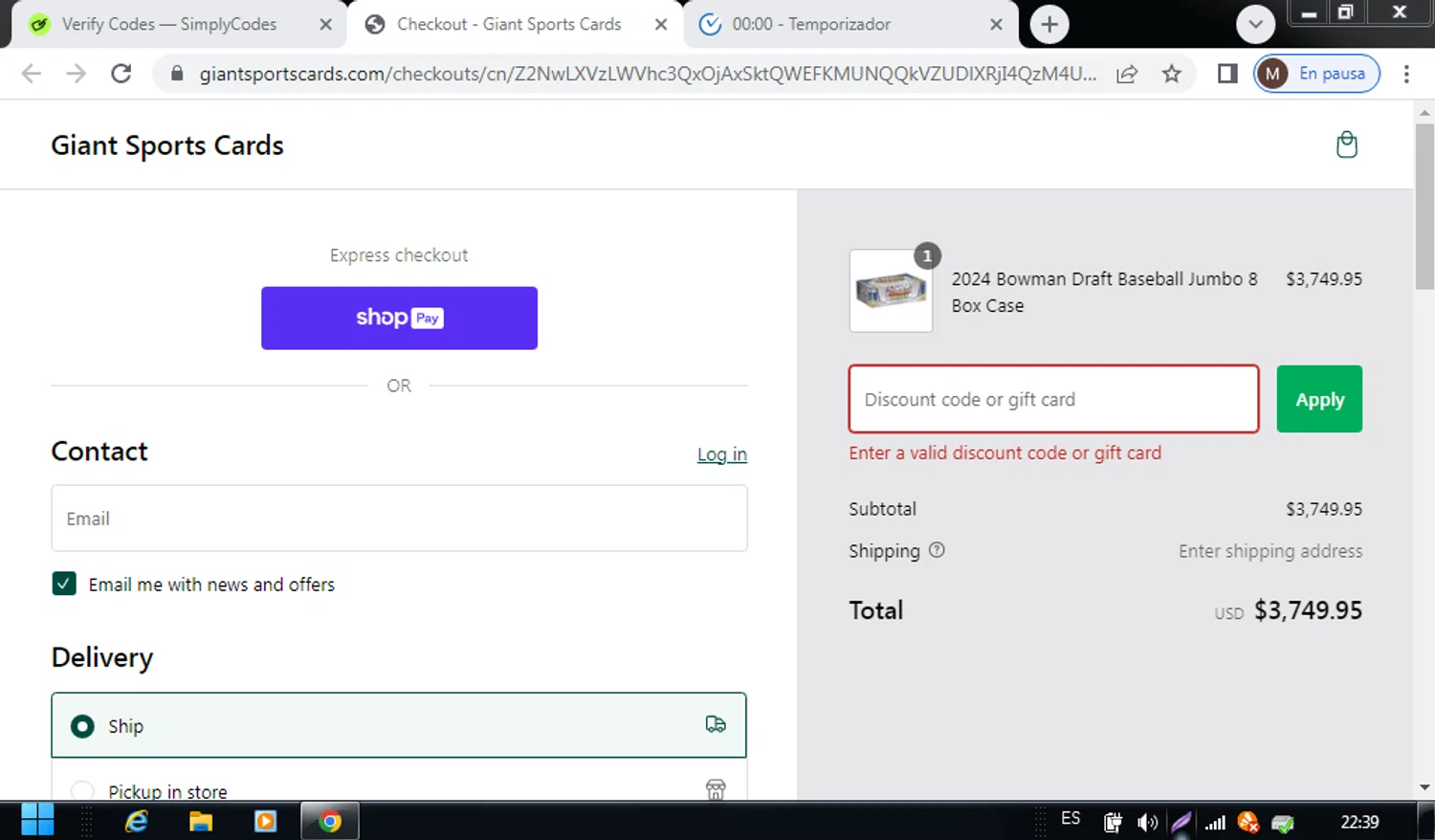The width and height of the screenshot is (1435, 840).
Task: Open the browser side panel icon
Action: pos(1227,74)
